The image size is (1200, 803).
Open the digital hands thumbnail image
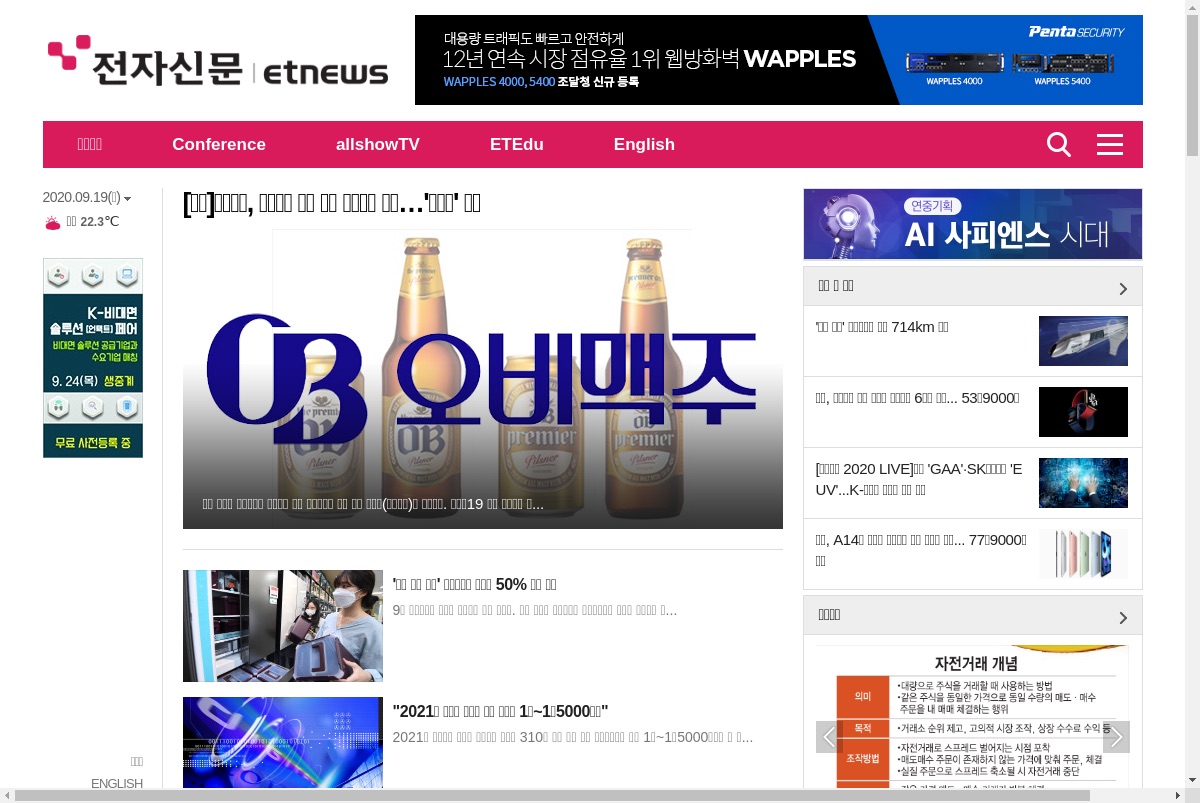[x=1083, y=483]
